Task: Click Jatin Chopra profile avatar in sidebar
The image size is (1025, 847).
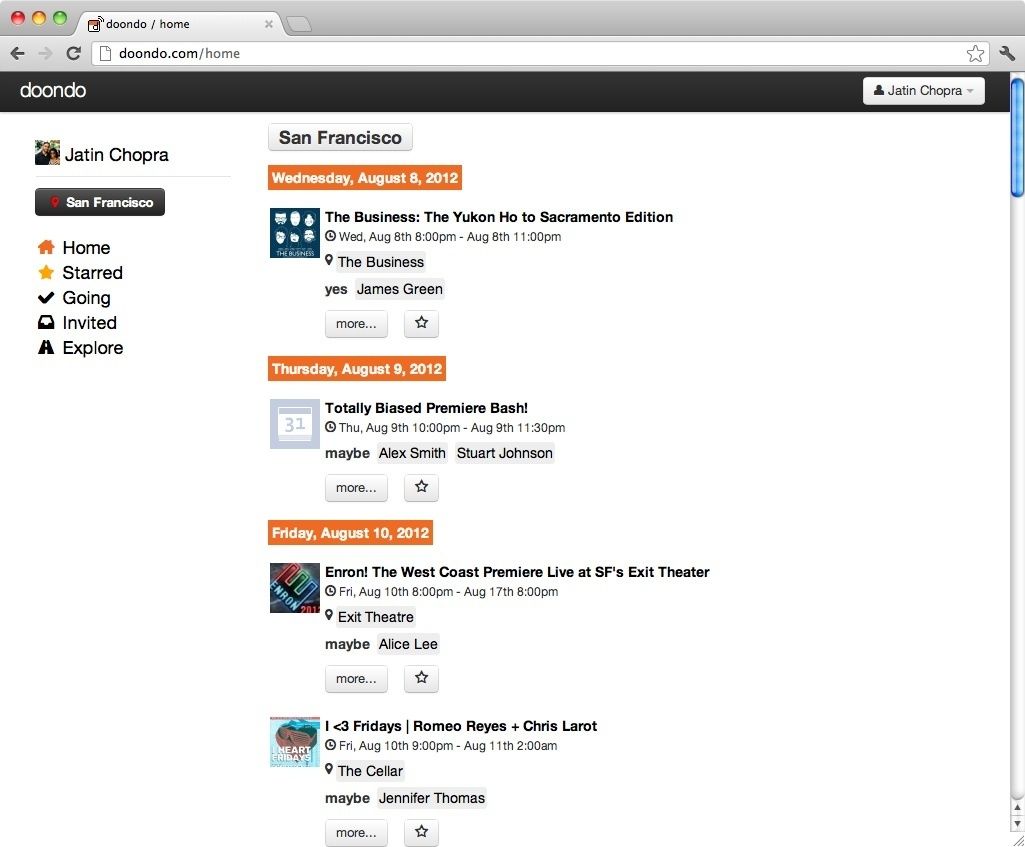Action: click(47, 152)
